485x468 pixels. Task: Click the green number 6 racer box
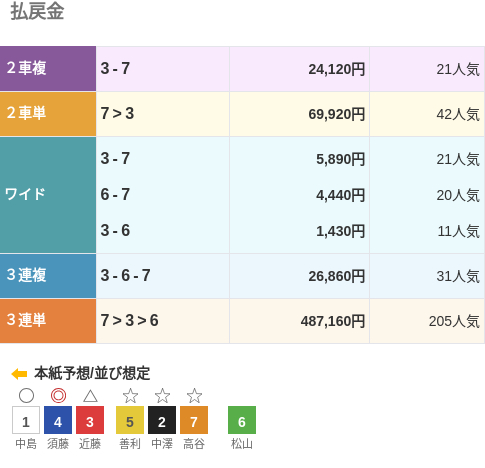pos(242,420)
